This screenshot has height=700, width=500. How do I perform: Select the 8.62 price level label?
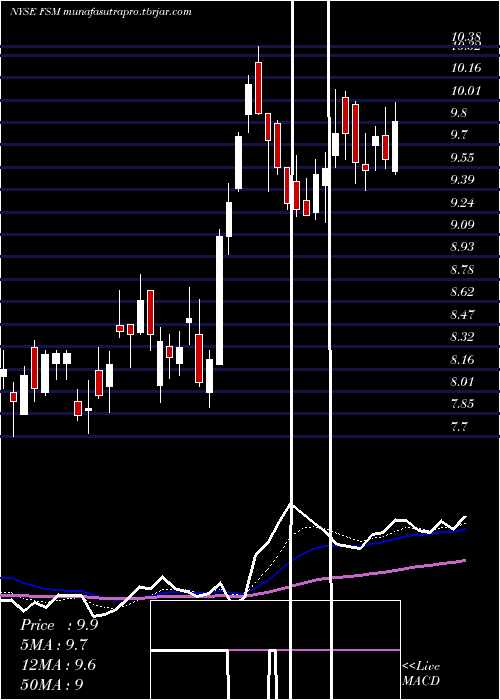(x=464, y=292)
